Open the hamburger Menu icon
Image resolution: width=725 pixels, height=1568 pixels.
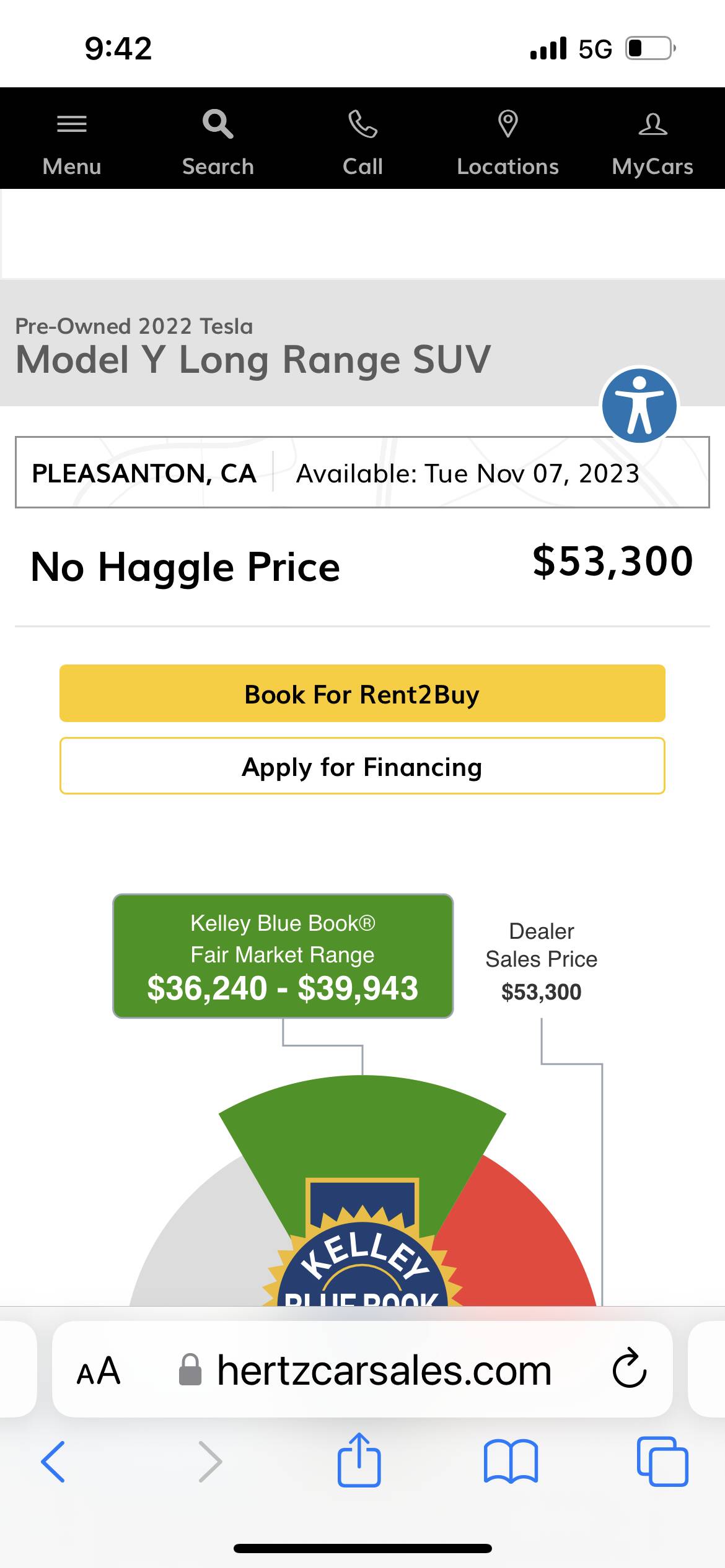72,124
